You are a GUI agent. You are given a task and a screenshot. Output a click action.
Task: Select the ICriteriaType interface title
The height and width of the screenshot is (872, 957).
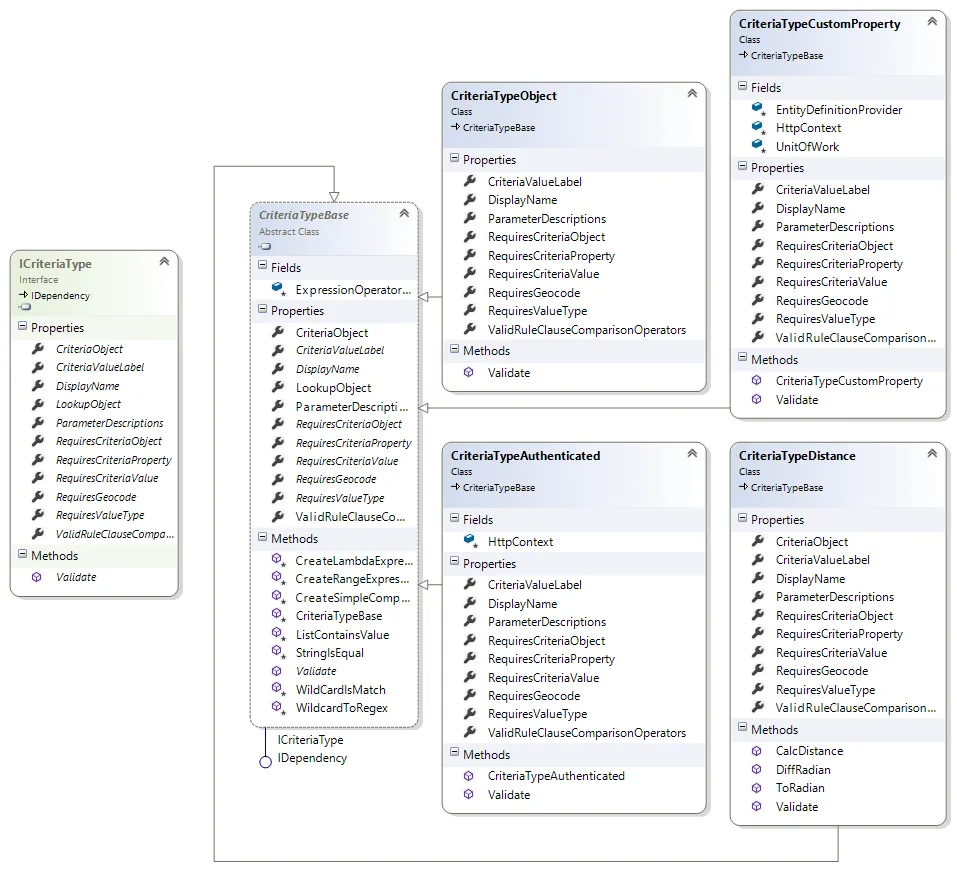tap(56, 264)
